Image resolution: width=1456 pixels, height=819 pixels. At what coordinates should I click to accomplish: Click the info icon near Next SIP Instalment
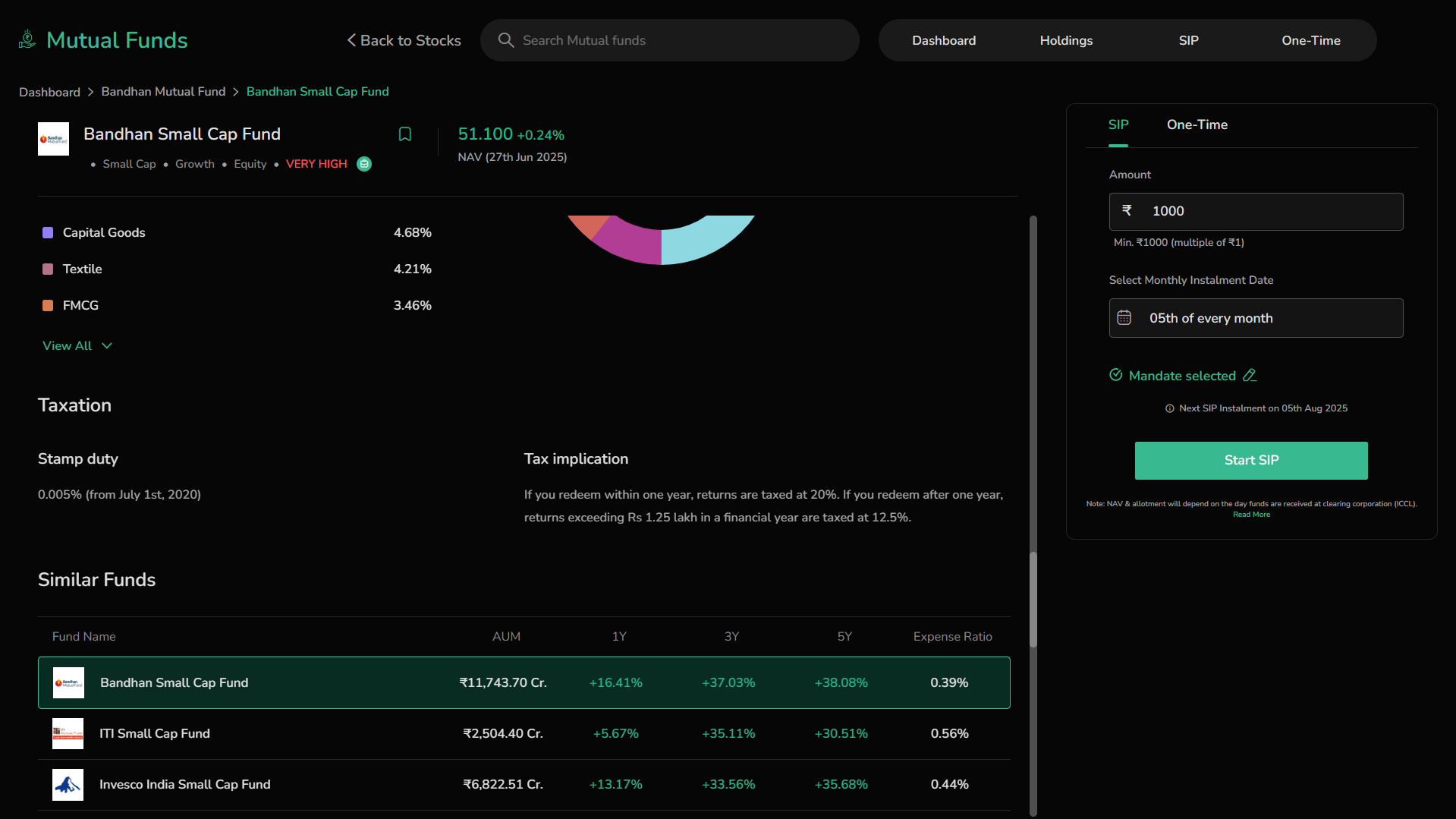point(1170,408)
